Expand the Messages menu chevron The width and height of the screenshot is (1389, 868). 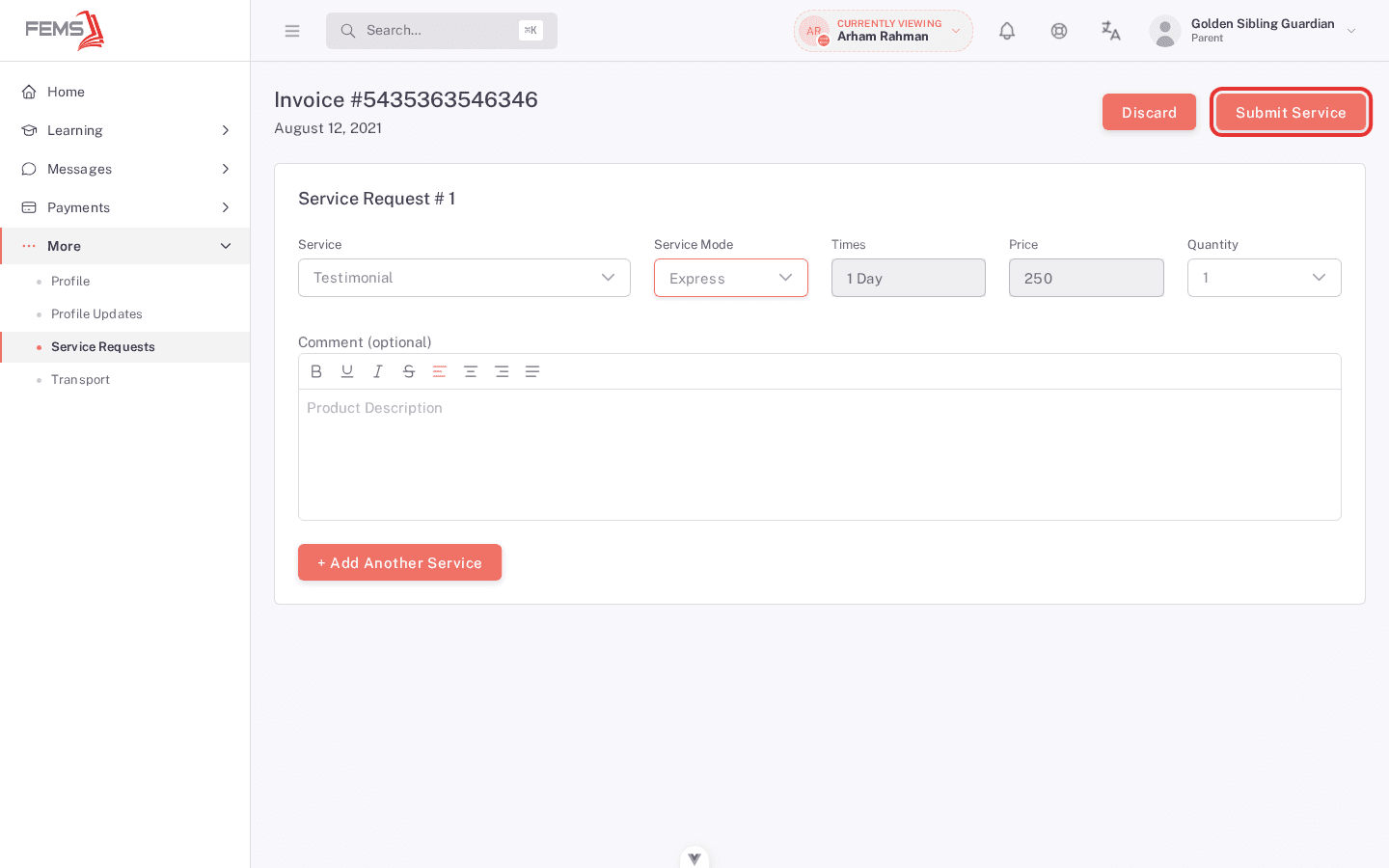(226, 169)
